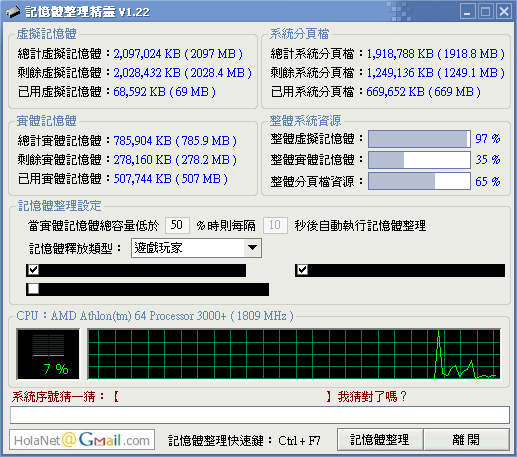Click the CPU usage history graph
Image resolution: width=517 pixels, height=457 pixels.
pos(294,354)
